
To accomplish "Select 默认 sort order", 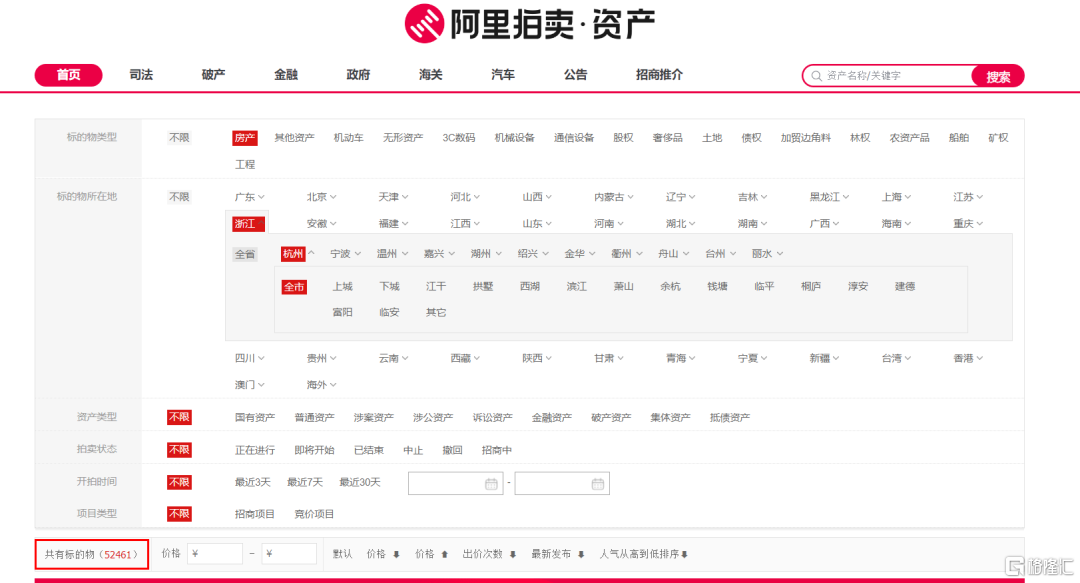I will coord(342,554).
